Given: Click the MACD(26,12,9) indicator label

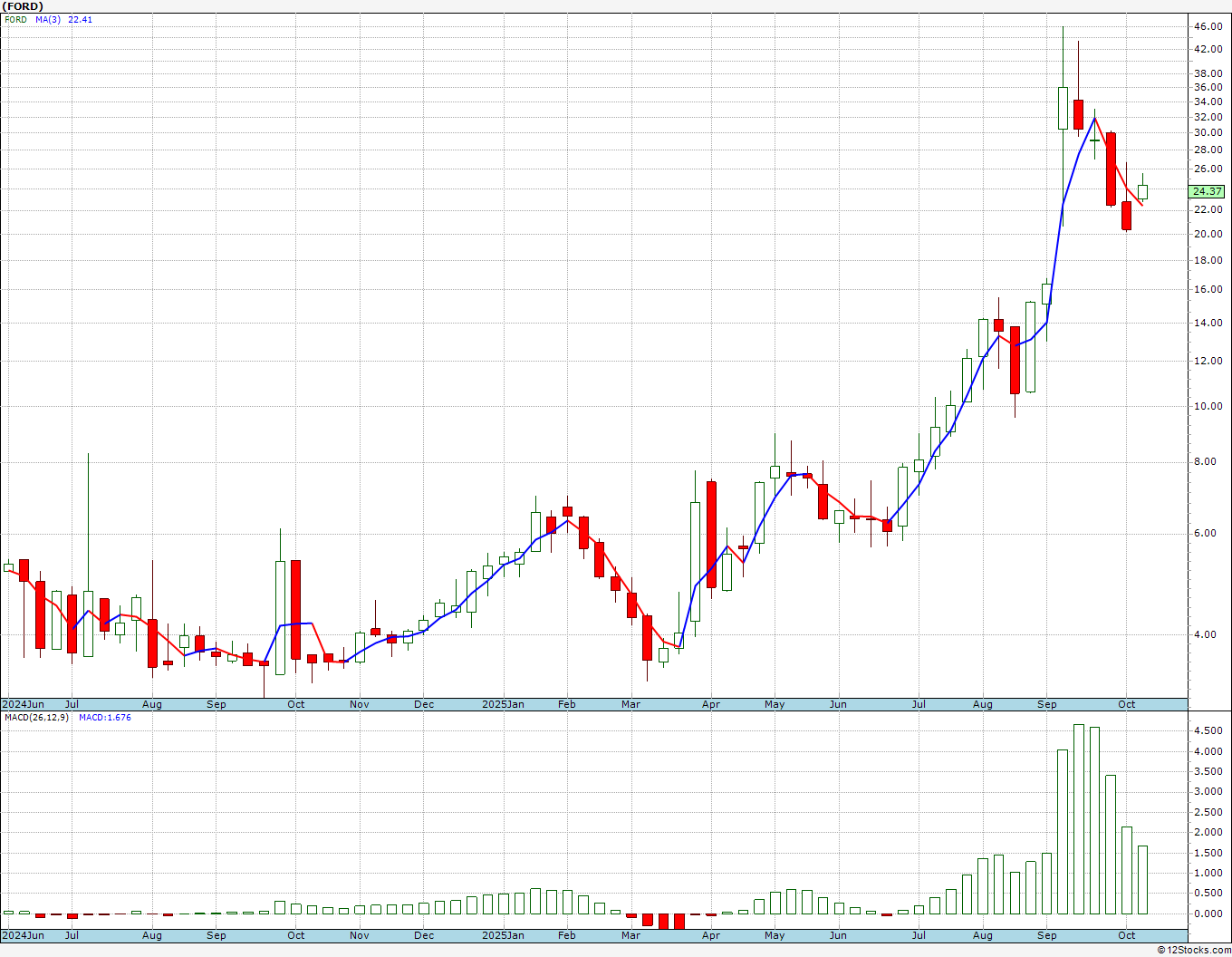Looking at the screenshot, I should tap(37, 717).
